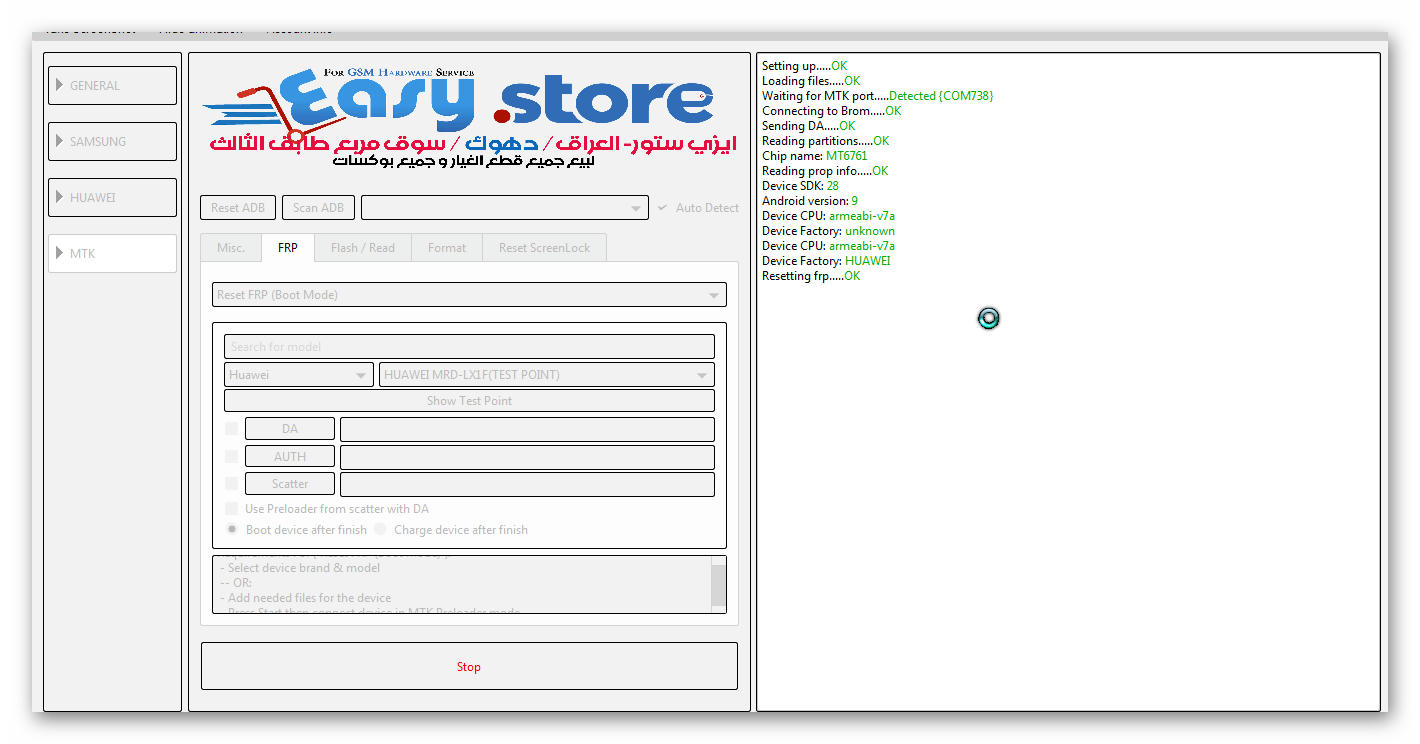Click the 'Waiting for MTK port' log line
Image resolution: width=1420 pixels, height=744 pixels.
coord(878,96)
